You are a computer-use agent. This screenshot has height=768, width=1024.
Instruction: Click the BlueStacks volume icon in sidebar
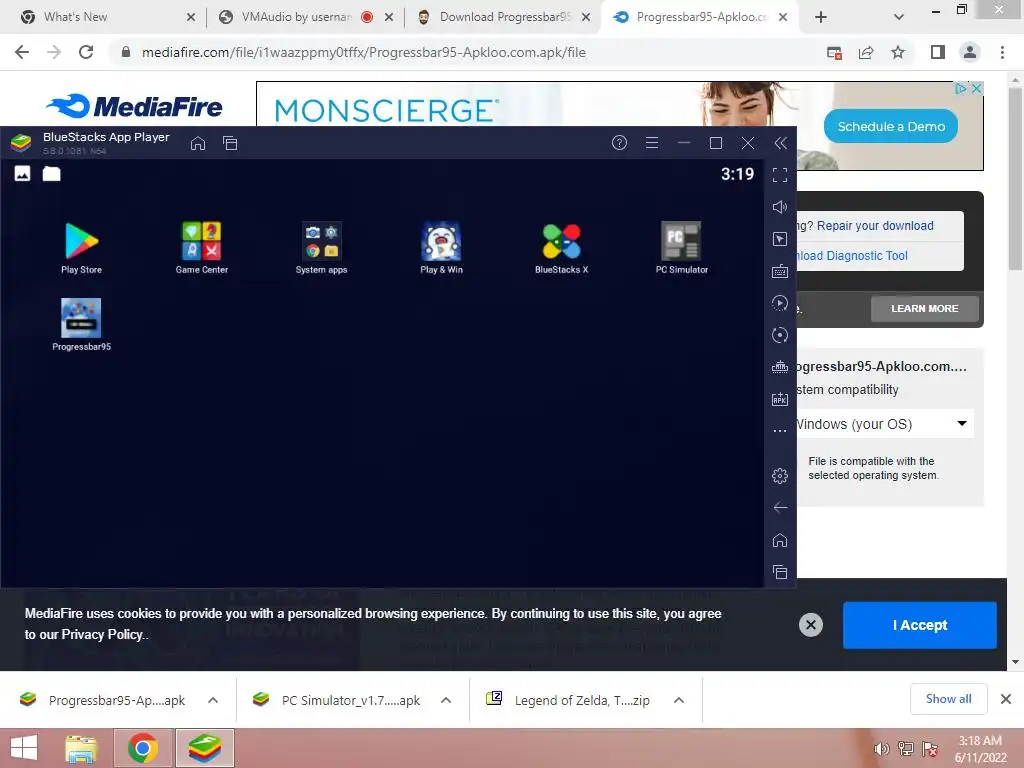780,207
